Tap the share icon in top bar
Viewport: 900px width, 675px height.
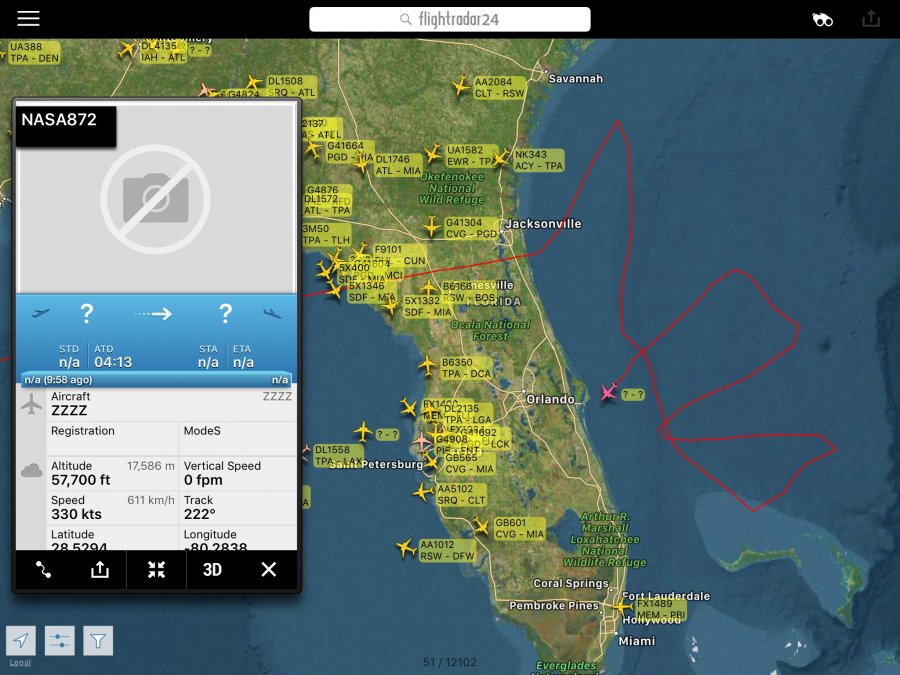871,19
